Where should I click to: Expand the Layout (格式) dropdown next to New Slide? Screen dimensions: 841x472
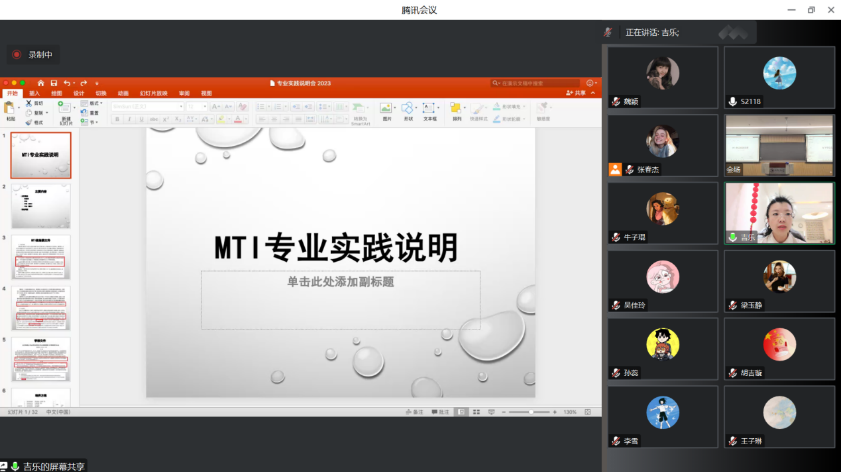point(94,103)
